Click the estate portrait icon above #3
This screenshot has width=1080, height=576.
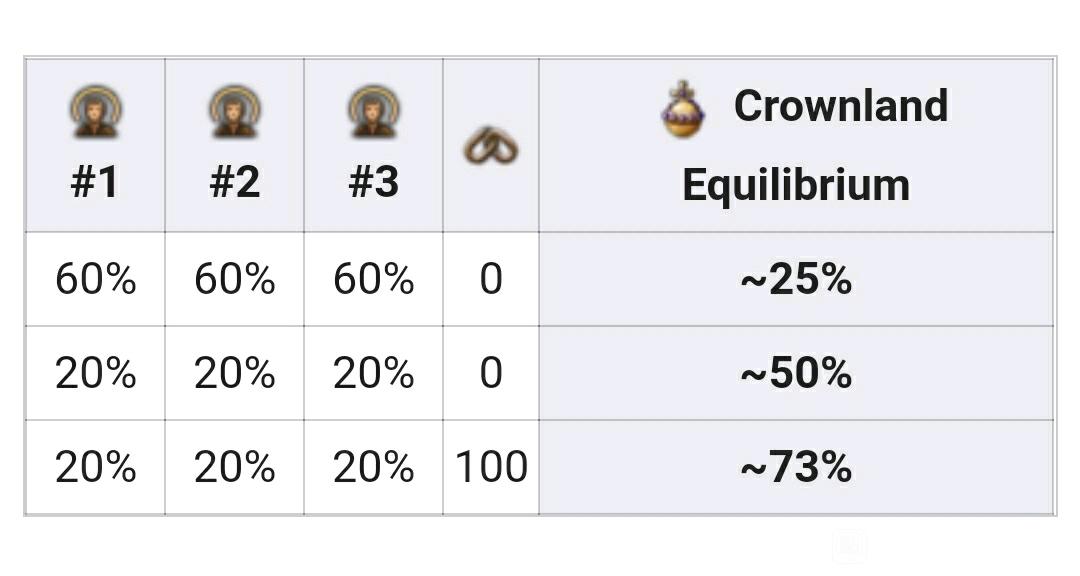click(x=373, y=111)
